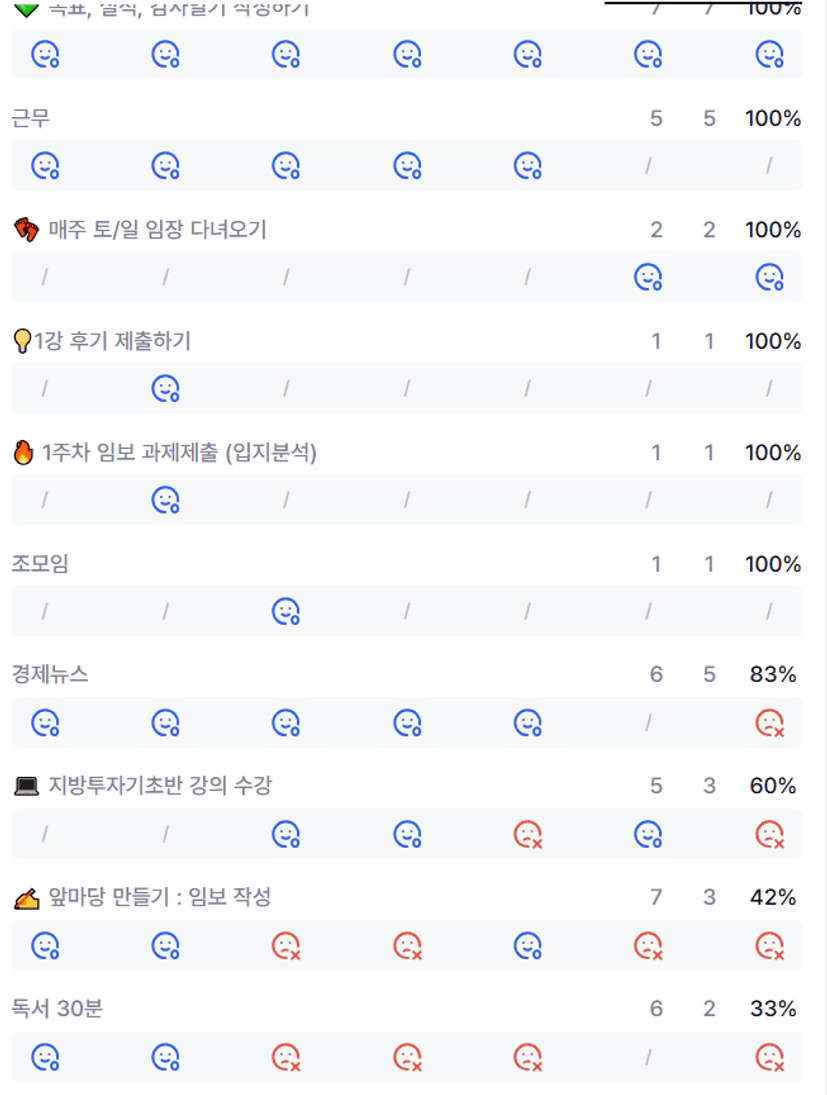Toggle the first day's smiley in 근무 row
The height and width of the screenshot is (1095, 827).
point(44,165)
